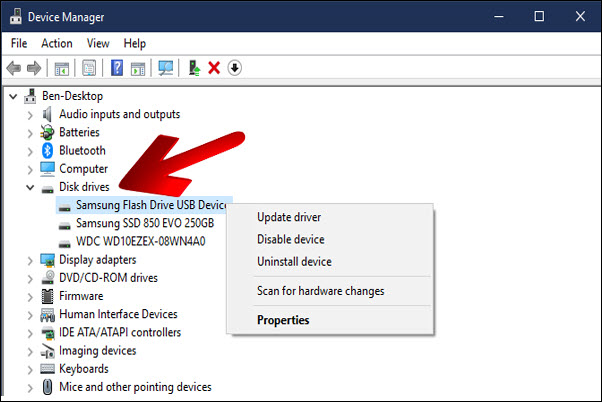This screenshot has width=602, height=402.
Task: Click the Scan for hardware changes toolbar icon
Action: pyautogui.click(x=166, y=68)
